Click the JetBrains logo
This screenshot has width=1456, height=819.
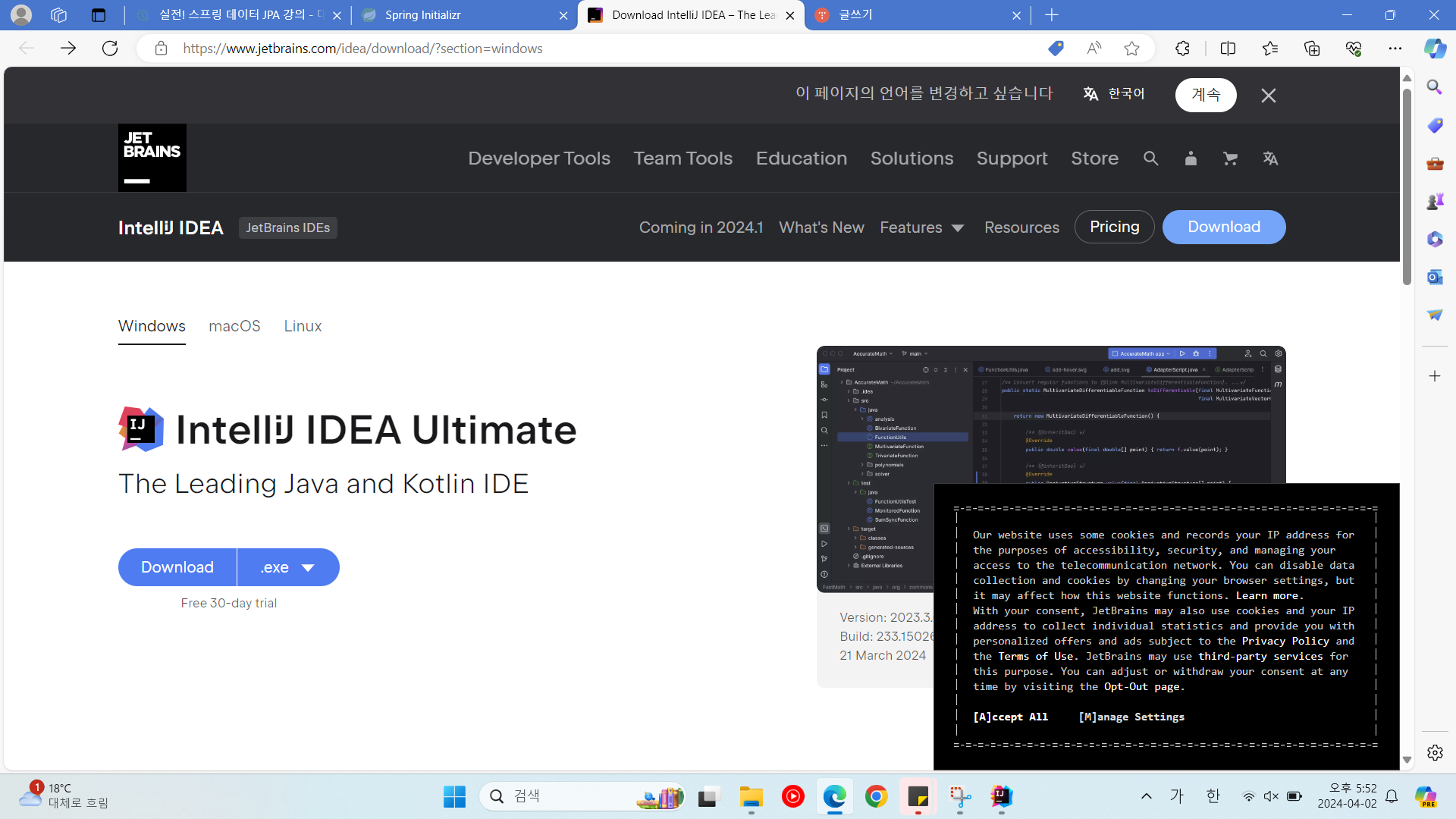tap(152, 158)
